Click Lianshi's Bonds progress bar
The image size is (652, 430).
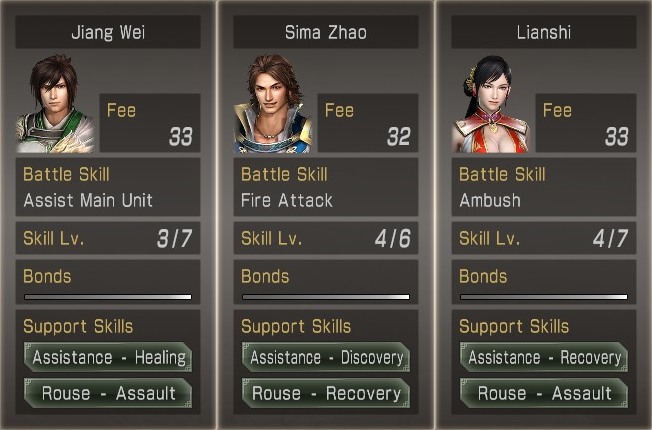pos(544,297)
